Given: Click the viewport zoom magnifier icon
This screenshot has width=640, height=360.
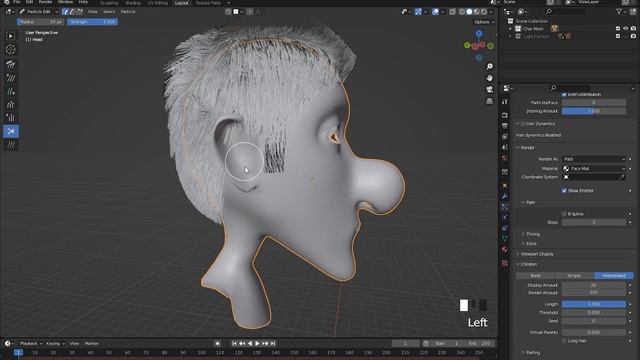Looking at the screenshot, I should click(x=489, y=66).
